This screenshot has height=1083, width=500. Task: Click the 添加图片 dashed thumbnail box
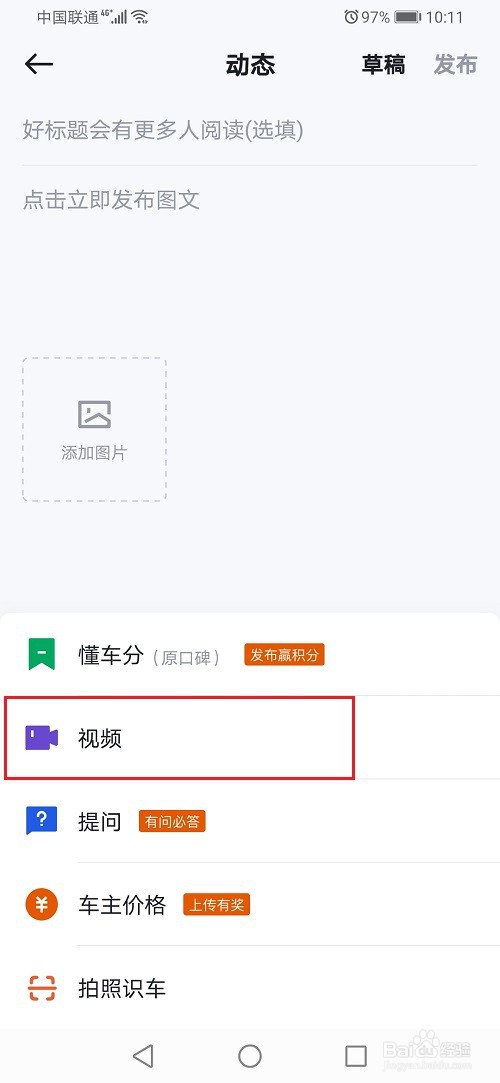point(95,429)
